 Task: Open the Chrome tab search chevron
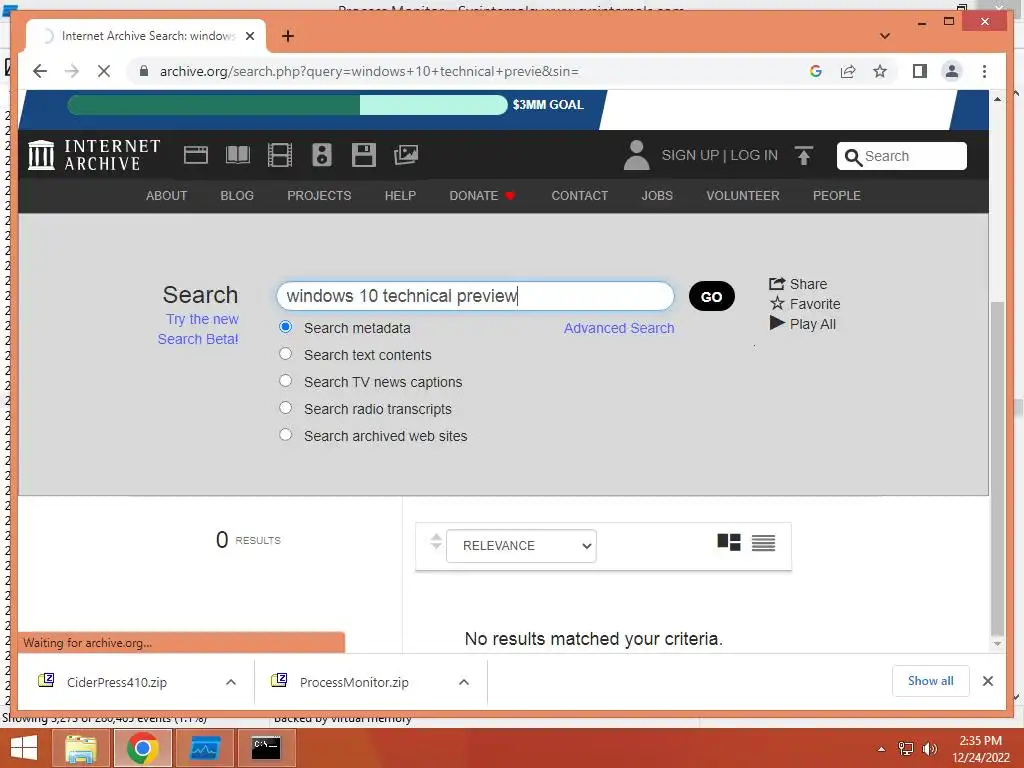click(x=885, y=36)
